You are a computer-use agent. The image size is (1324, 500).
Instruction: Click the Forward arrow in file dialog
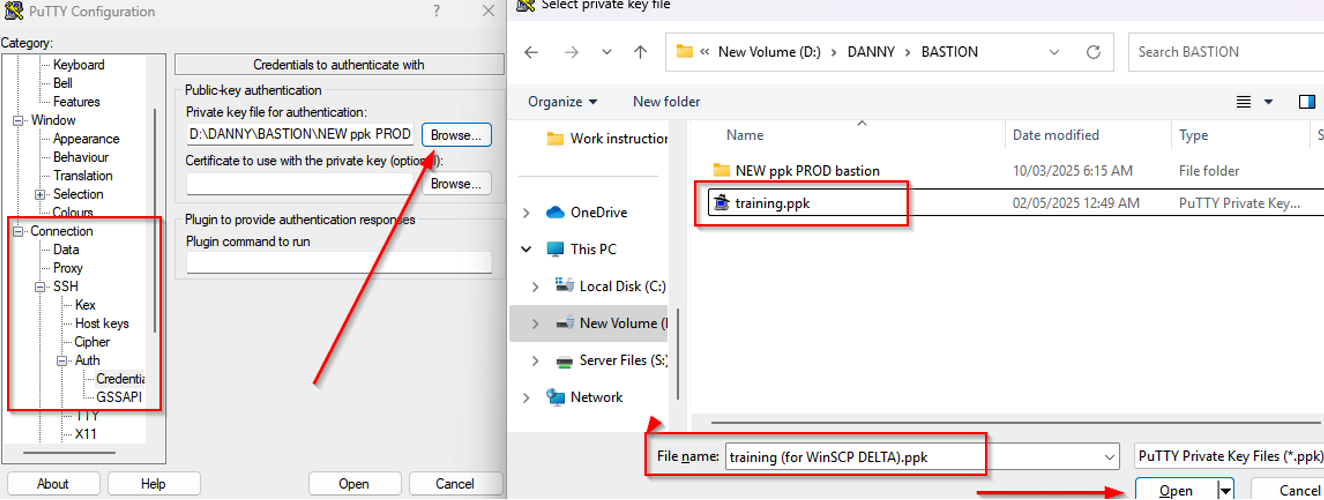[x=571, y=52]
